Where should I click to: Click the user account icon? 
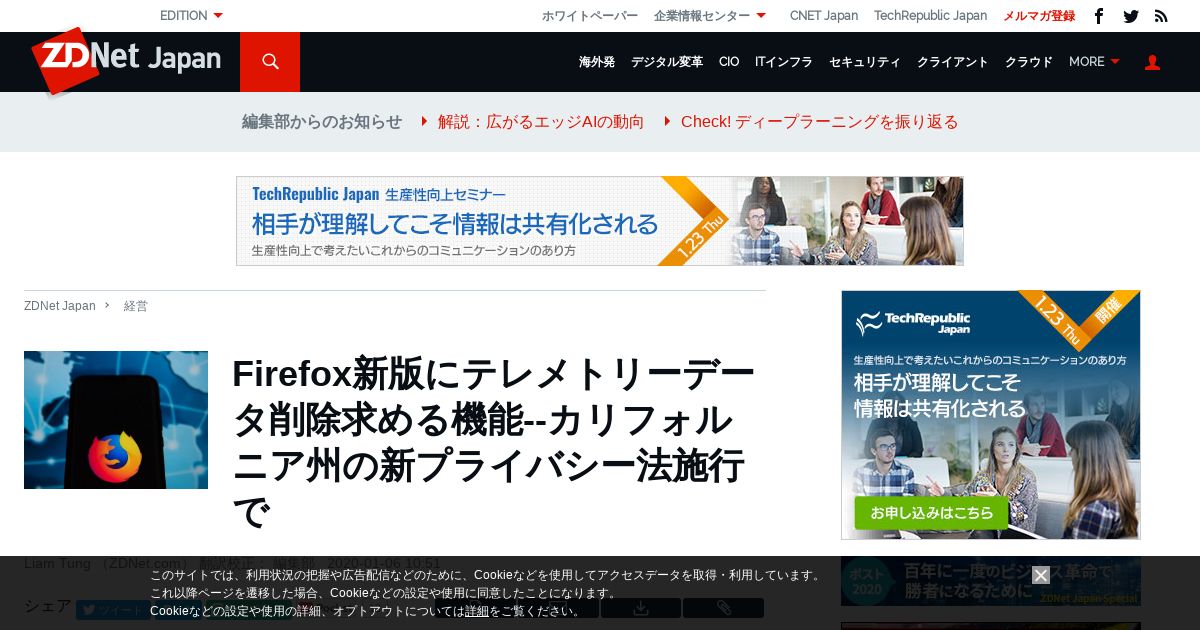[1152, 62]
